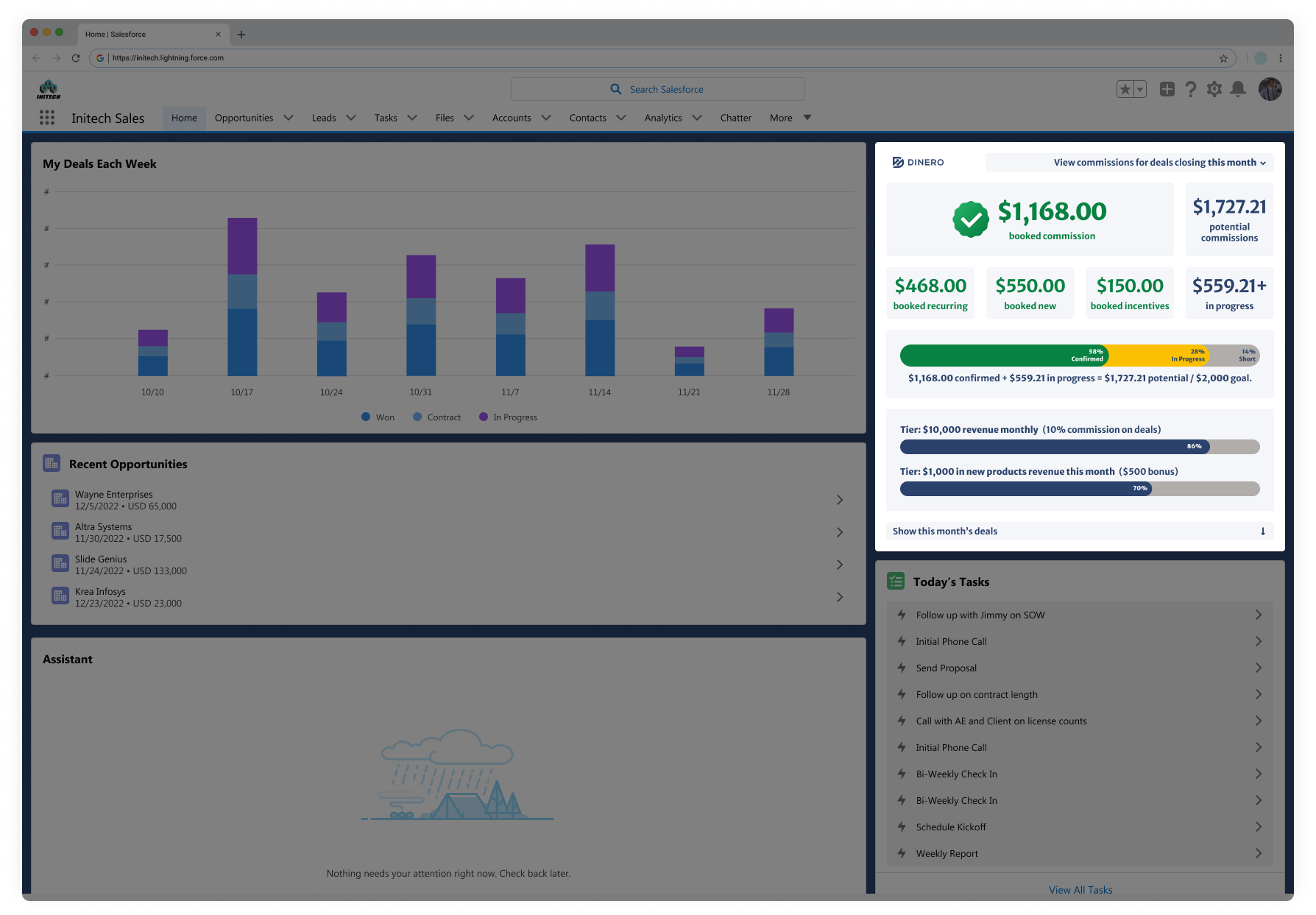Expand the Leads tab dropdown chevron
Viewport: 1316px width, 915px height.
click(x=351, y=118)
